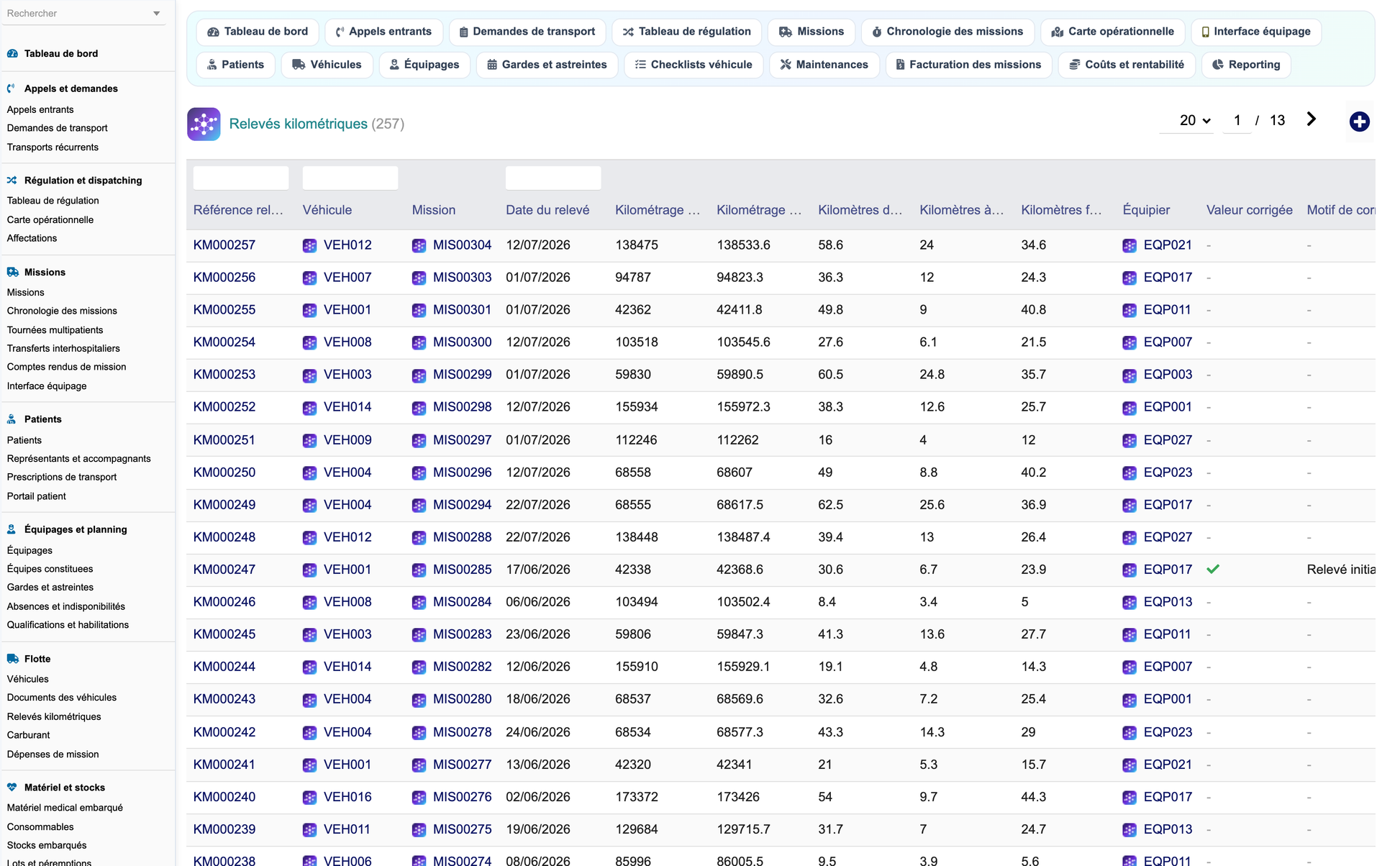1400x866 pixels.
Task: Sort by Date du relevé column header
Action: pyautogui.click(x=547, y=210)
